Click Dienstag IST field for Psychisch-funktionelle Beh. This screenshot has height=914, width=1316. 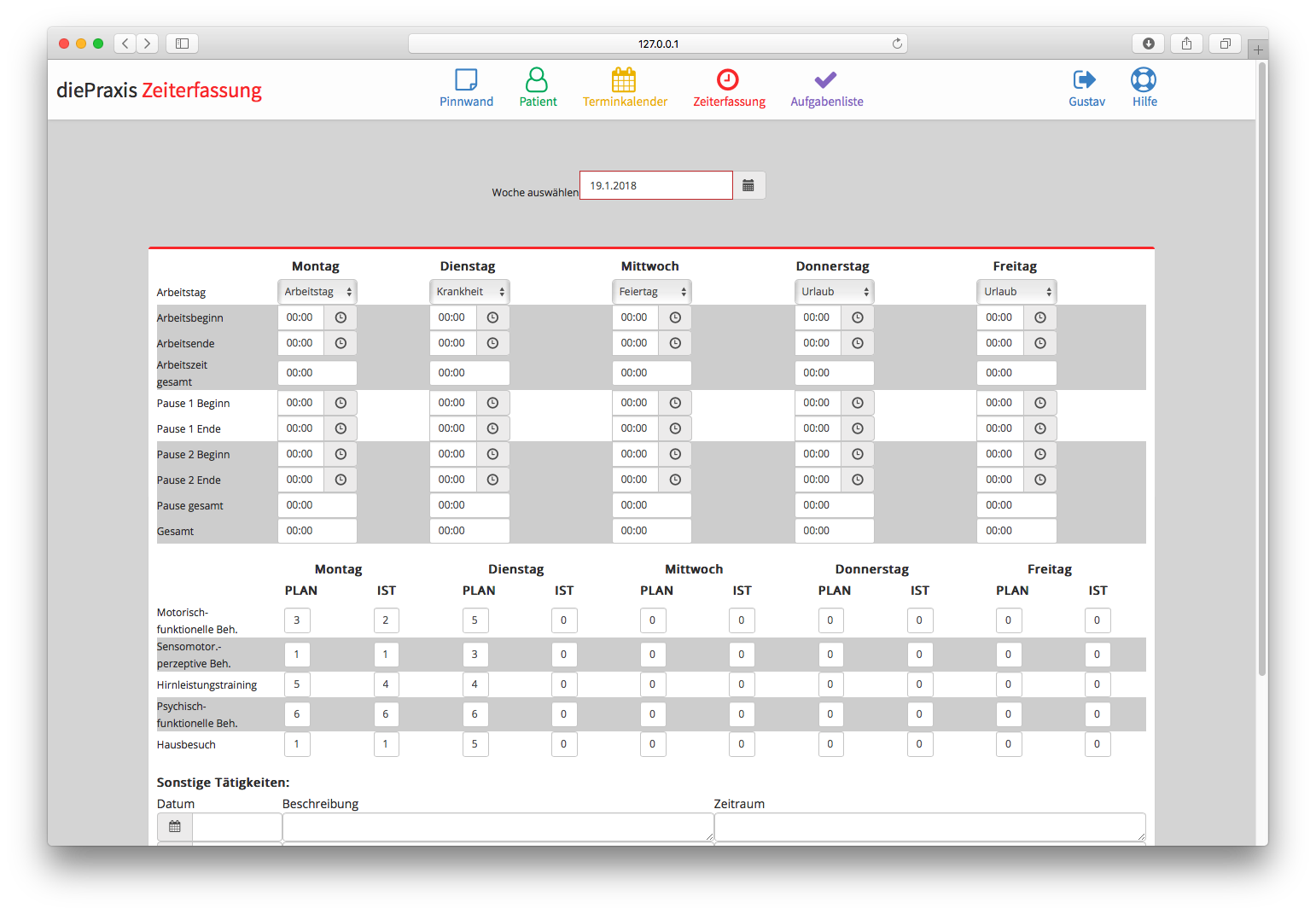coord(564,714)
